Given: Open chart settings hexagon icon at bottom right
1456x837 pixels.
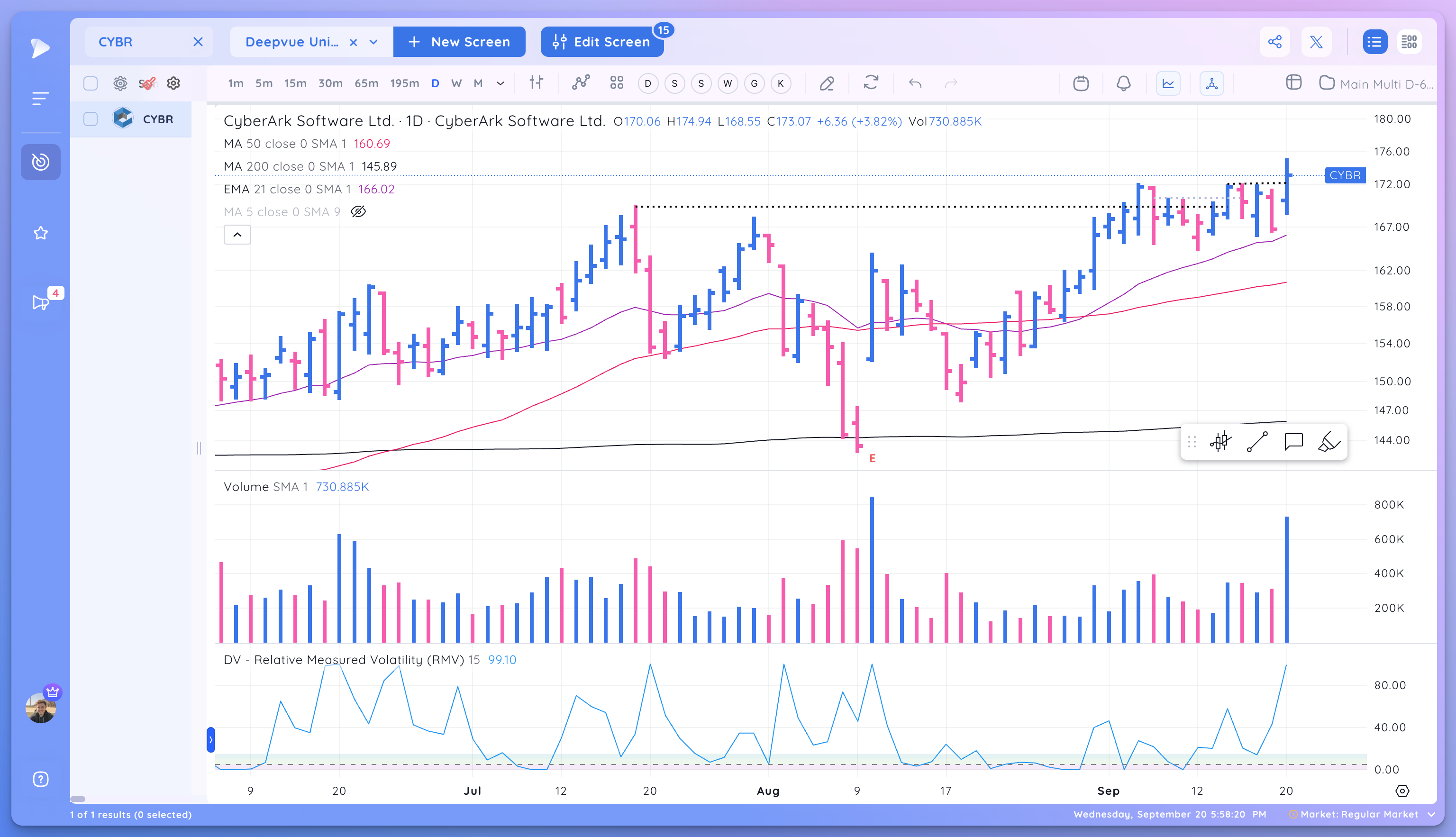Looking at the screenshot, I should (x=1402, y=791).
